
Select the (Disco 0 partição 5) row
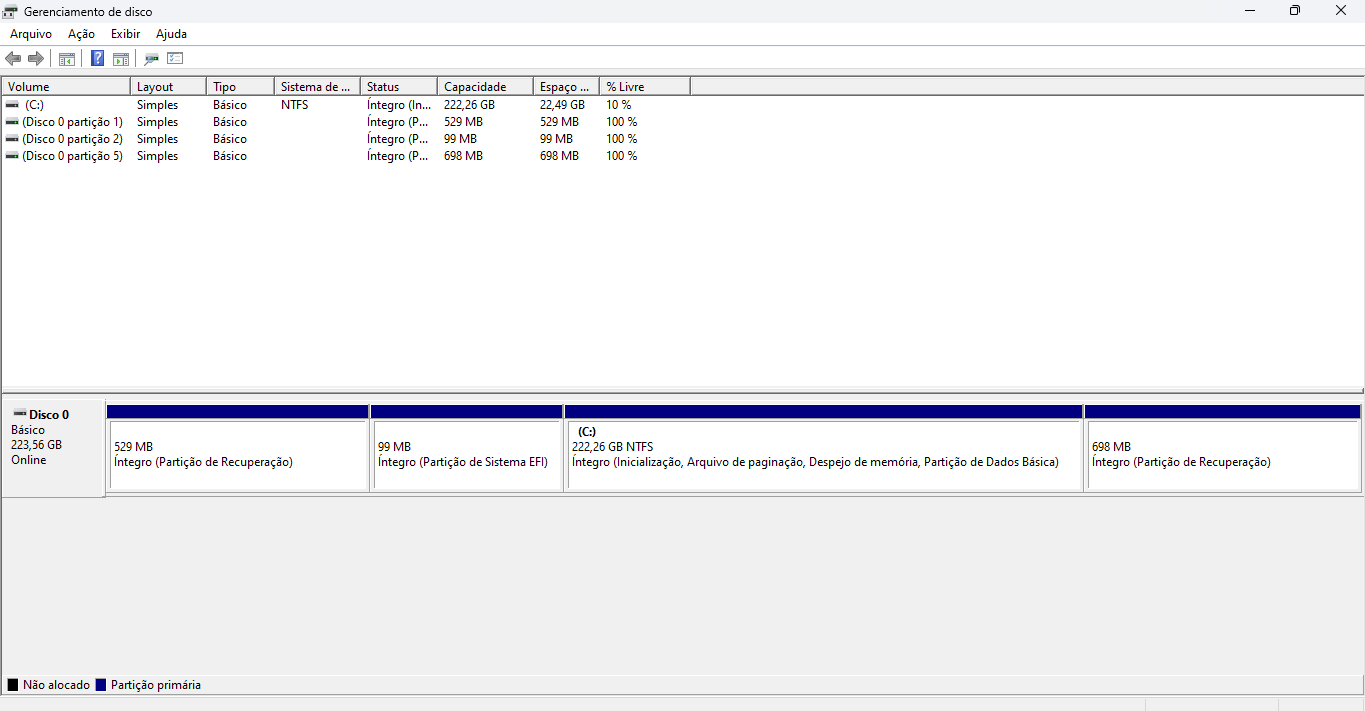346,156
